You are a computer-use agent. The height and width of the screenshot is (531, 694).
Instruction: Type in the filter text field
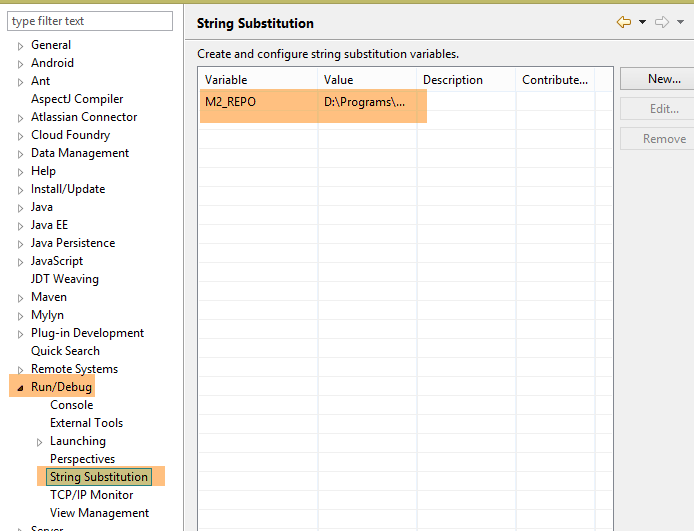click(x=90, y=21)
